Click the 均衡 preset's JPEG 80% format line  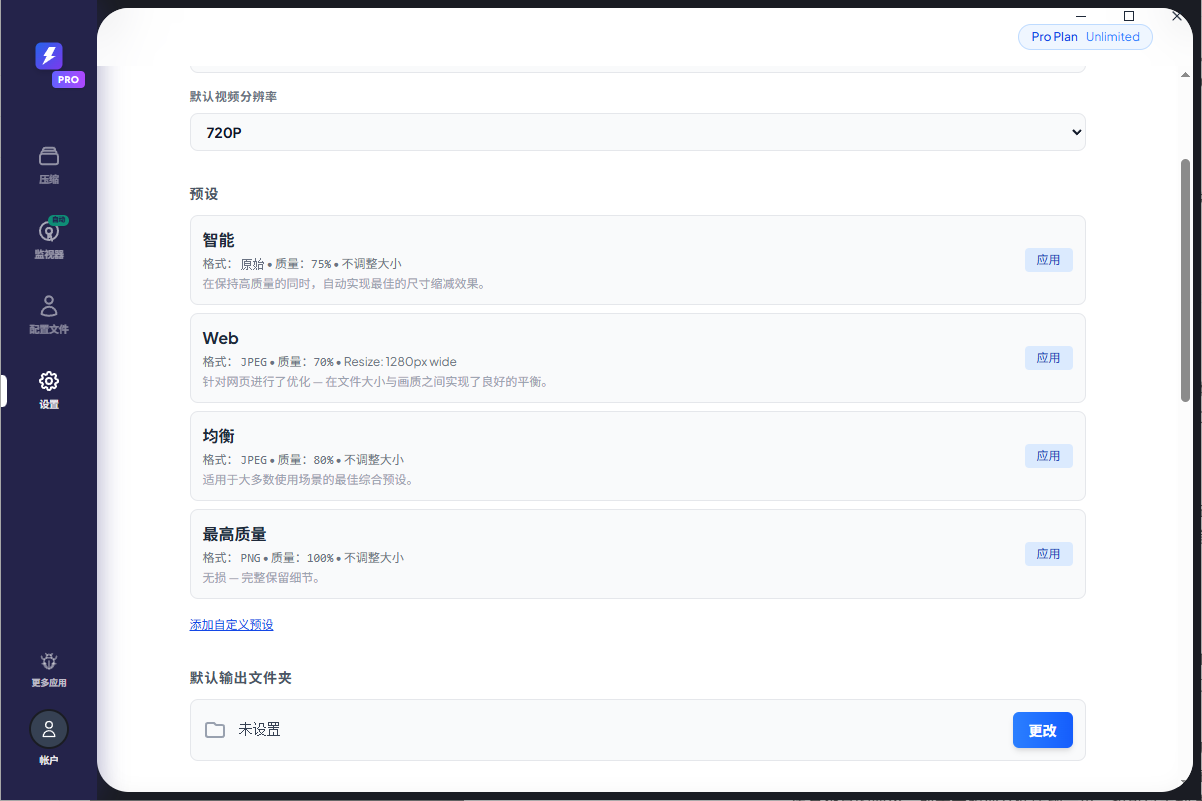(x=303, y=460)
